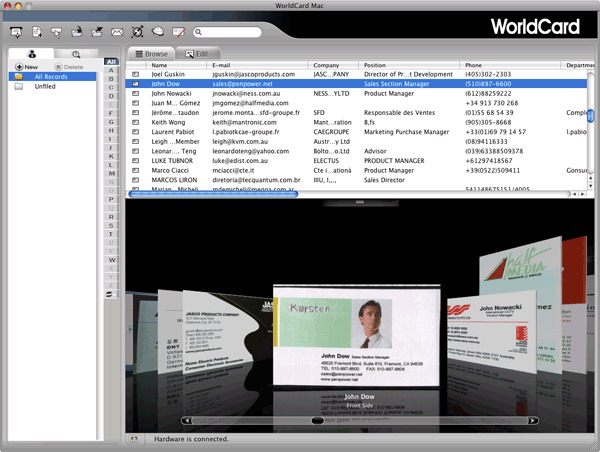Click the envelope email toolbar icon

coord(117,32)
